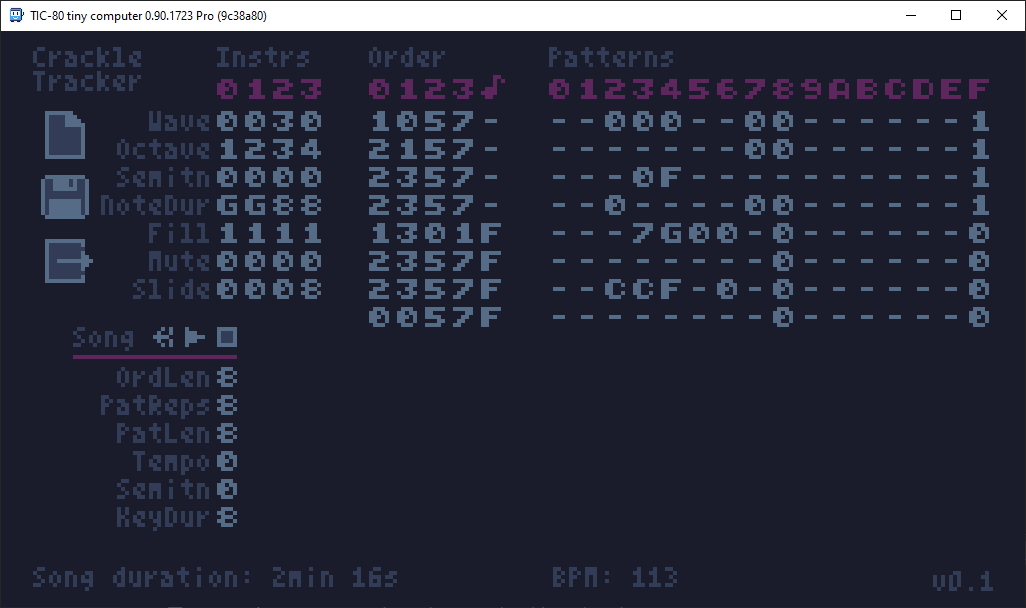Click the PatLen value 8
Screen dimensions: 1026x608
point(226,434)
